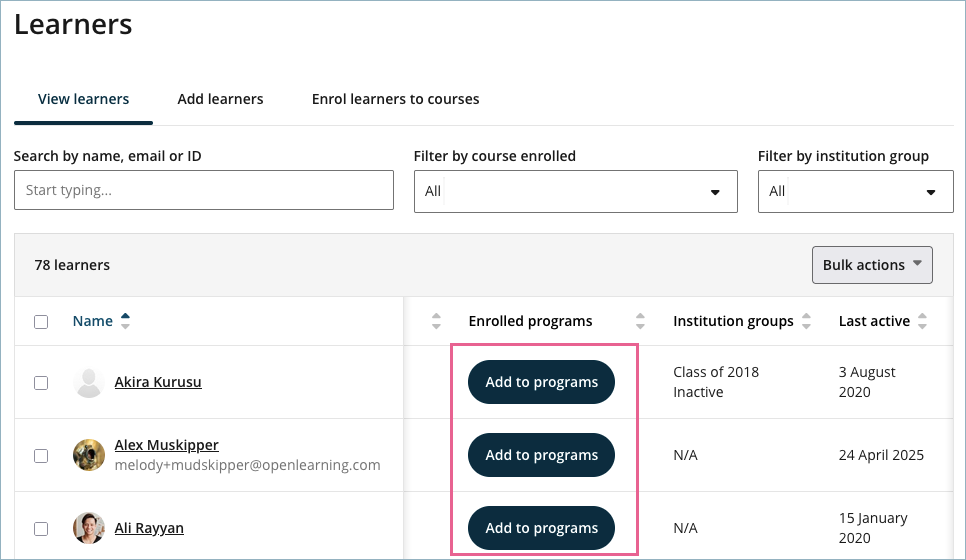Click sort arrows left of Enrolled programs
This screenshot has width=966, height=560.
[x=436, y=321]
